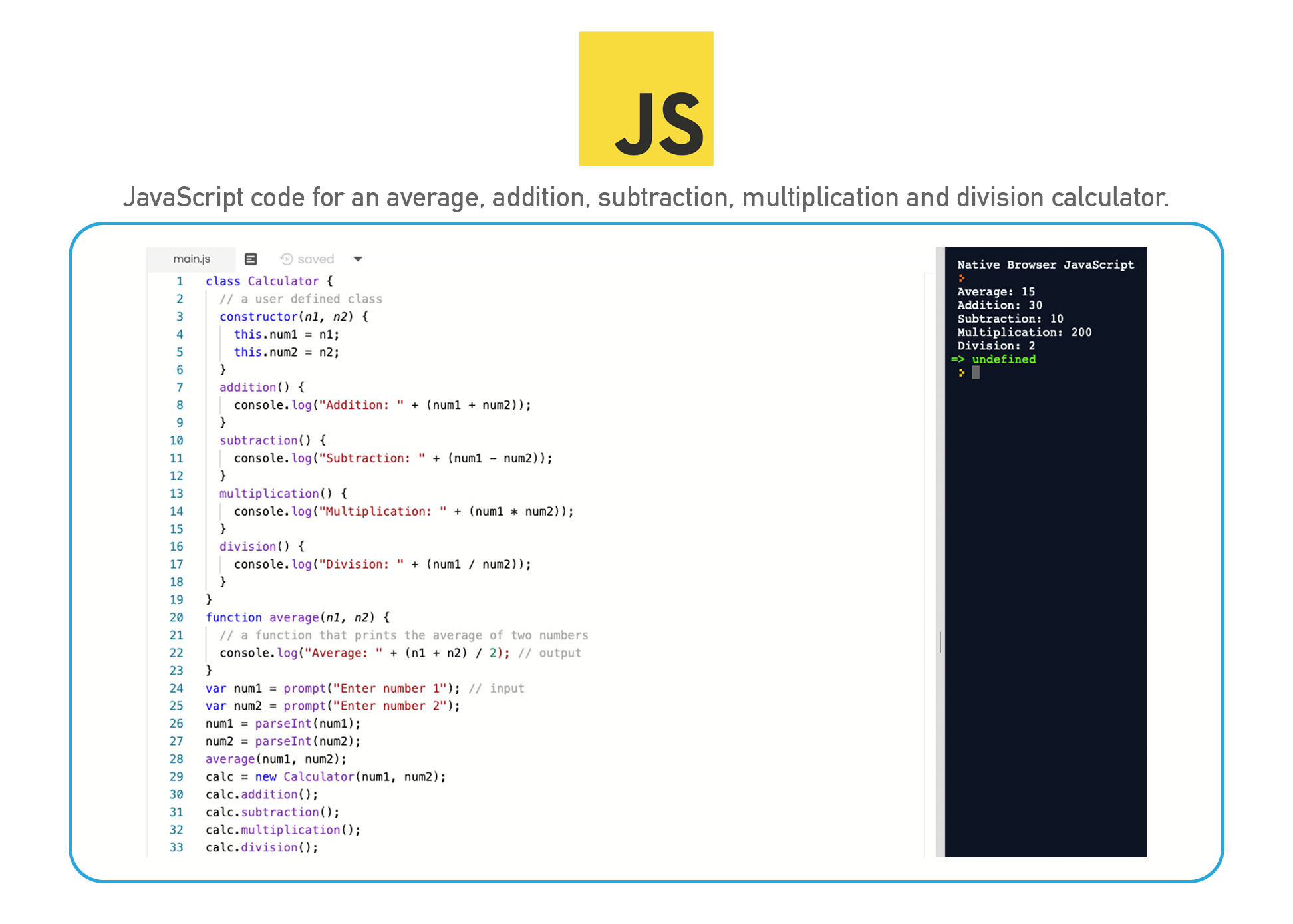Viewport: 1293px width, 924px height.
Task: Click line number 33 in gutter
Action: [x=176, y=847]
